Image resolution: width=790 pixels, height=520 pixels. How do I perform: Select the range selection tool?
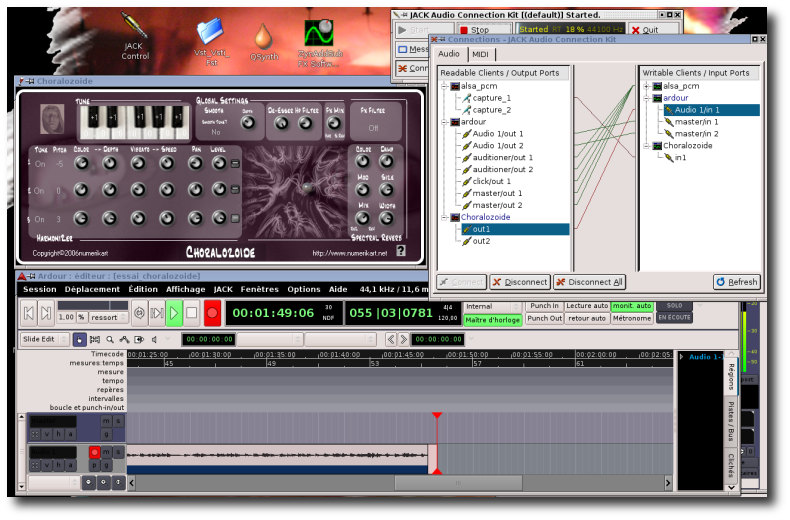coord(95,340)
